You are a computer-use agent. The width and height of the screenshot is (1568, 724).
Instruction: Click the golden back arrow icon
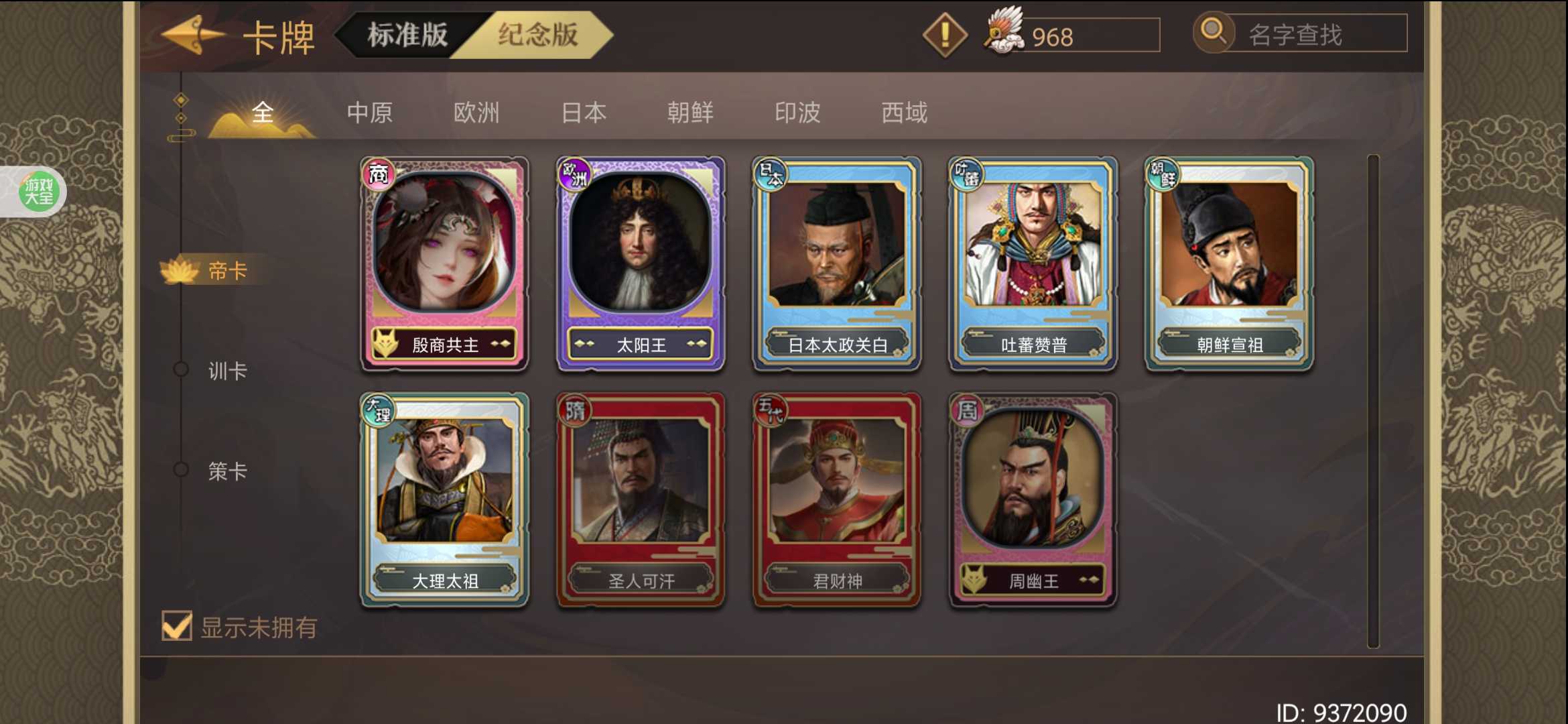click(x=192, y=35)
